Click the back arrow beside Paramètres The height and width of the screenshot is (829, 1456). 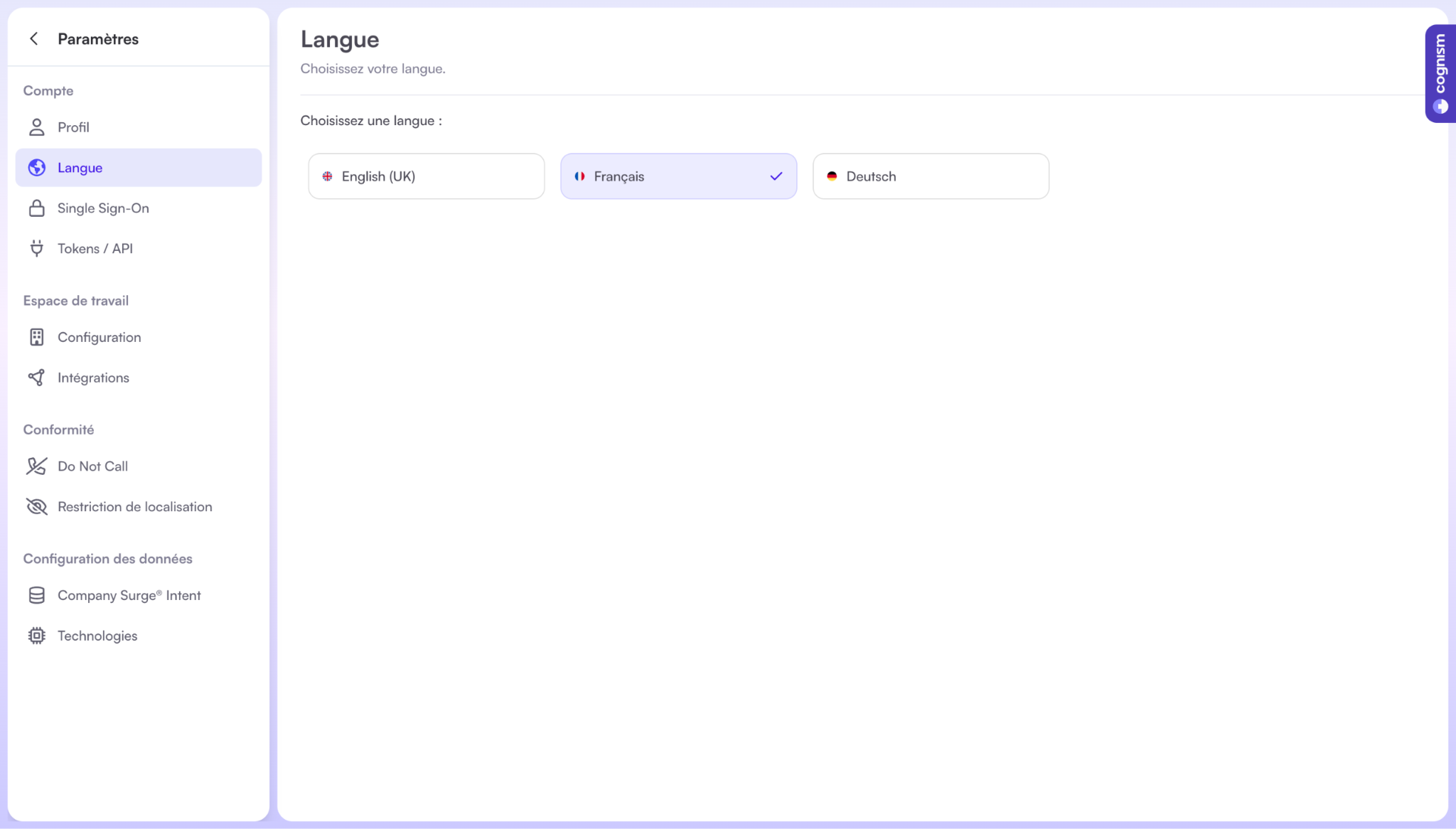(33, 39)
